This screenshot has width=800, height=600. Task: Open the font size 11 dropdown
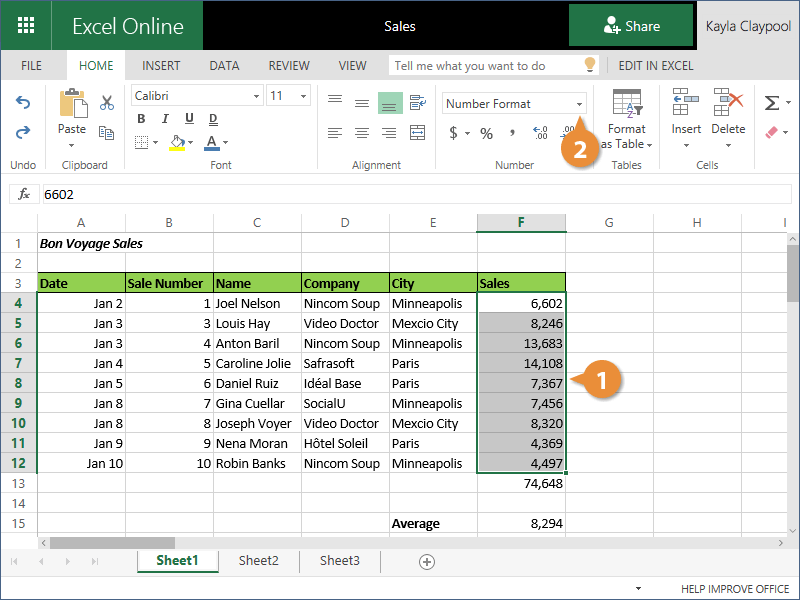[304, 96]
